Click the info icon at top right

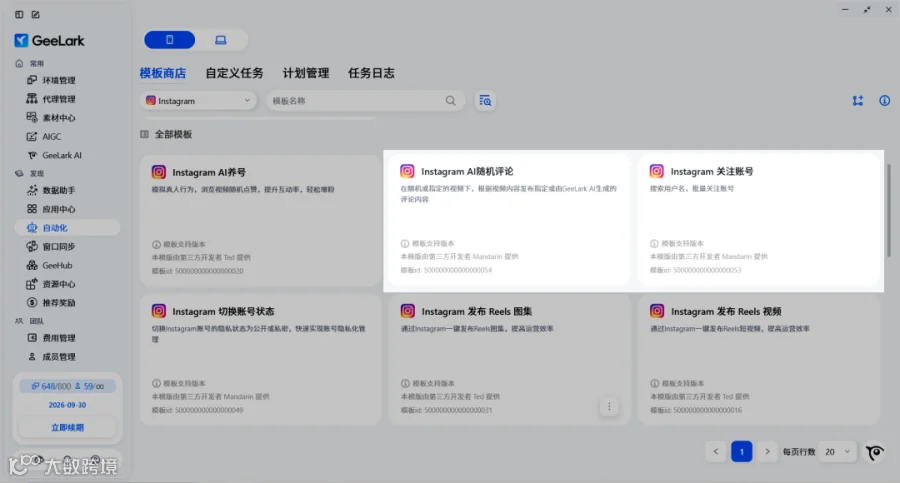click(x=885, y=101)
